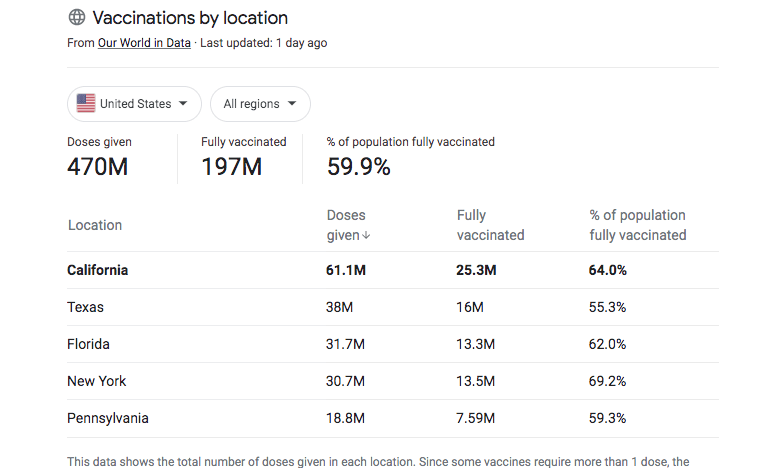777x468 pixels.
Task: Click the arrow in the United States selector
Action: click(x=183, y=104)
